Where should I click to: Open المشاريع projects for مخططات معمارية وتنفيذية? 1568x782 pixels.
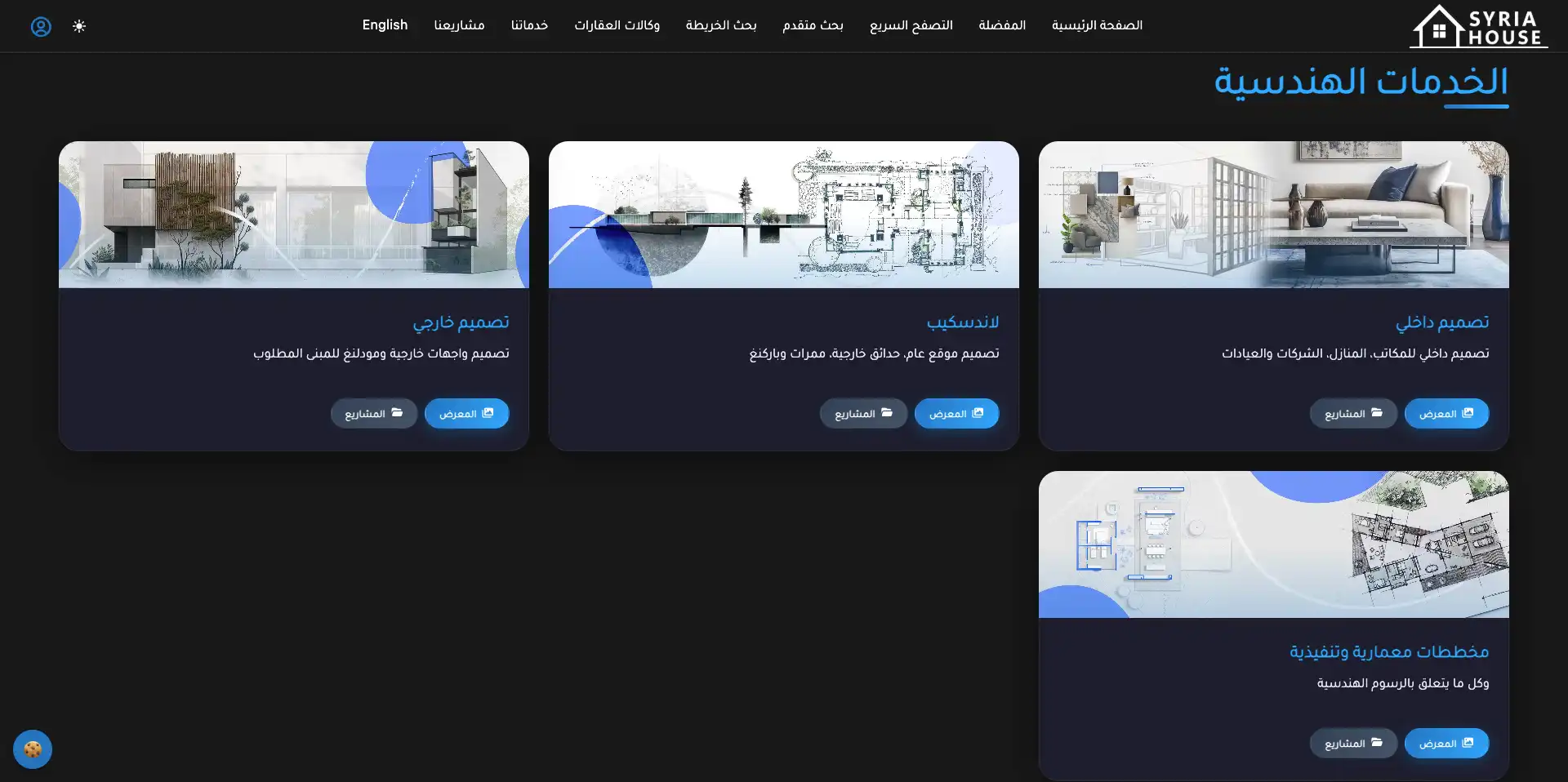1353,744
